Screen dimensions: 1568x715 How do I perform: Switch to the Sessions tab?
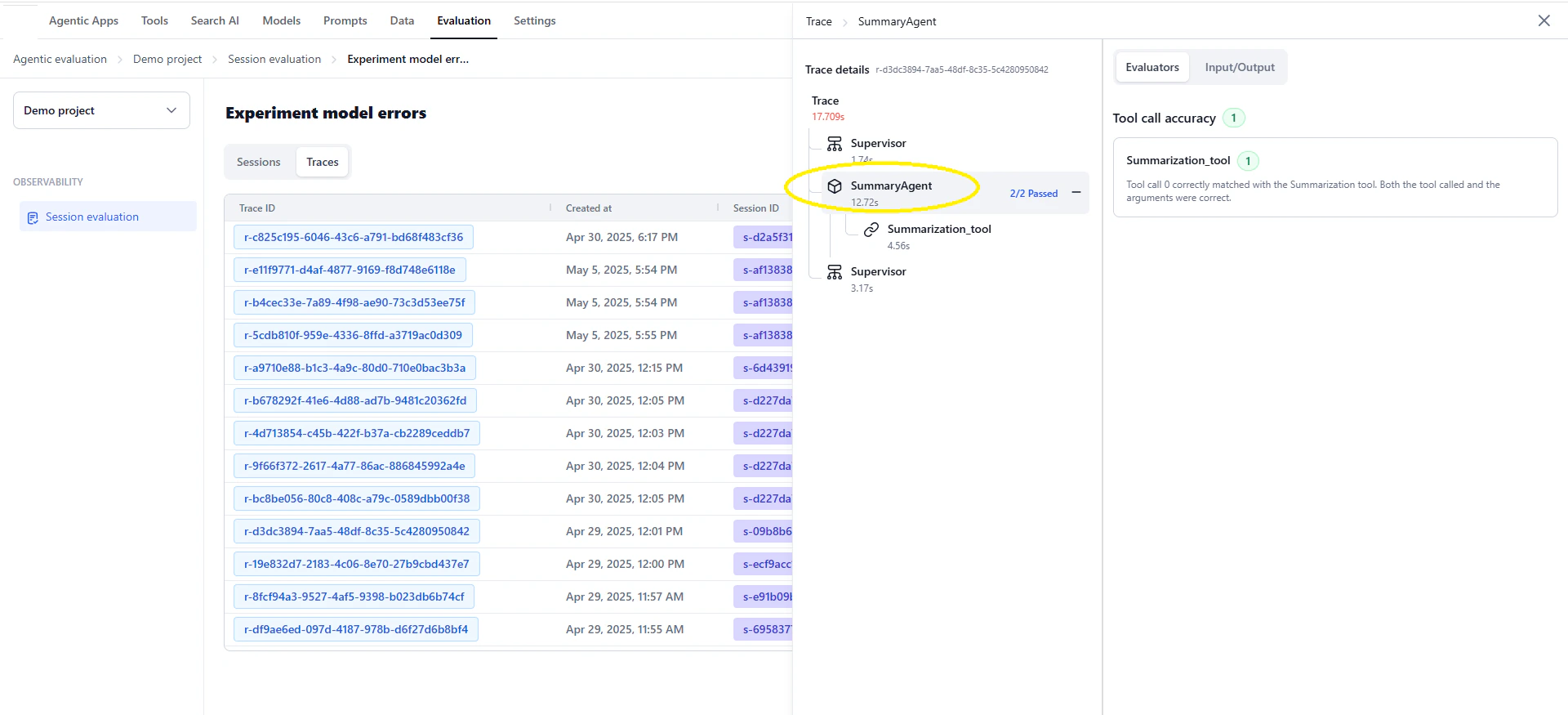point(258,162)
